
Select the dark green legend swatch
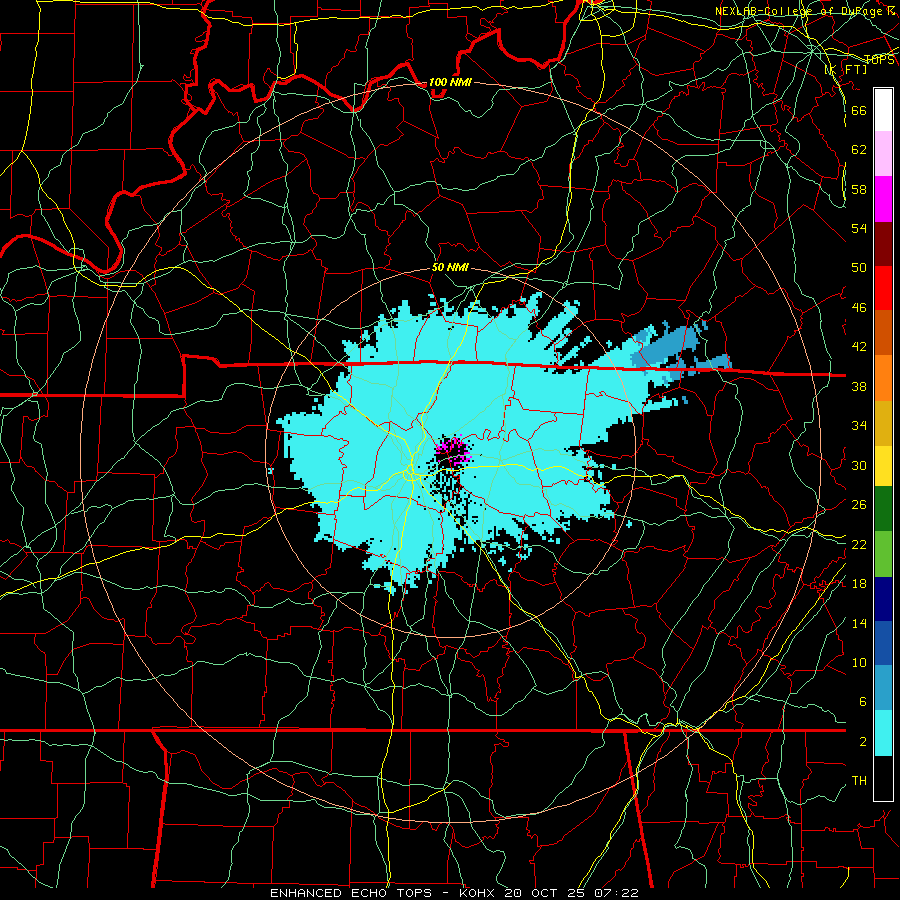coord(883,509)
